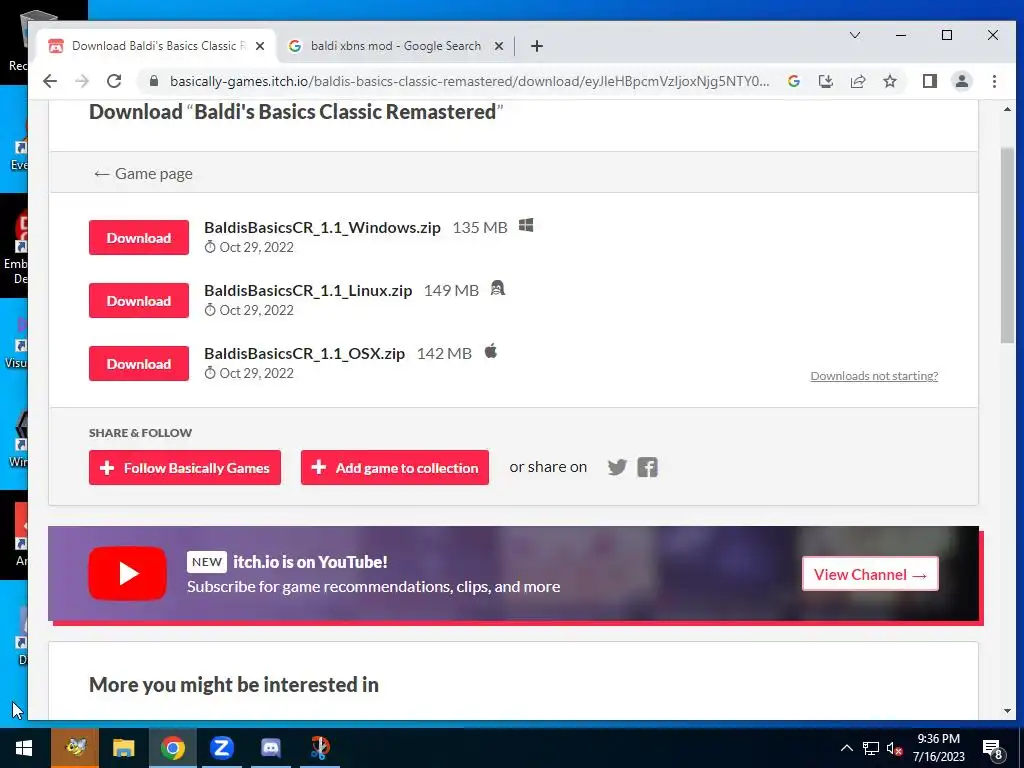Download BaldisBasicsCR_1.1_Linux.zip
This screenshot has height=768, width=1024.
(x=139, y=300)
